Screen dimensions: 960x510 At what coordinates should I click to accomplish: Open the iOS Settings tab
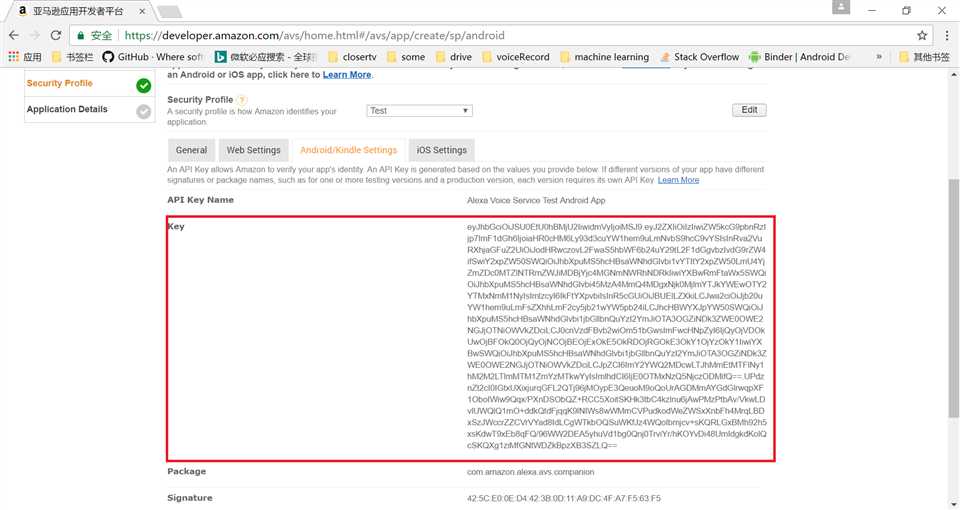(x=441, y=150)
